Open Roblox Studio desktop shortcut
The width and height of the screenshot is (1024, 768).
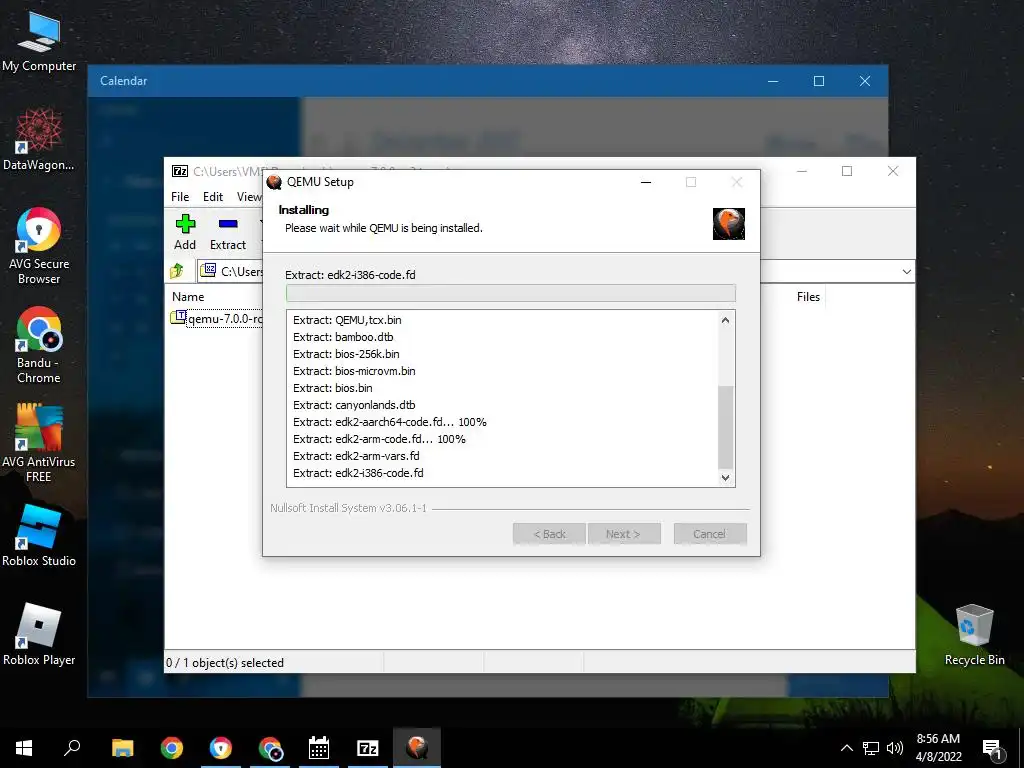click(x=39, y=536)
